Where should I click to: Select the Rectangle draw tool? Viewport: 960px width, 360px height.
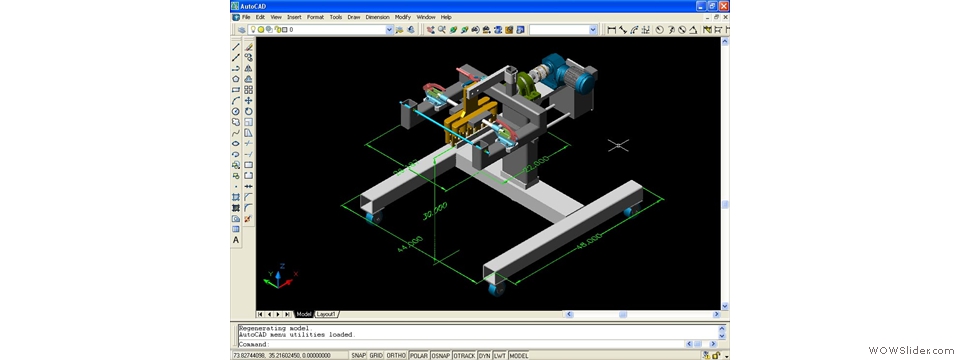[236, 89]
